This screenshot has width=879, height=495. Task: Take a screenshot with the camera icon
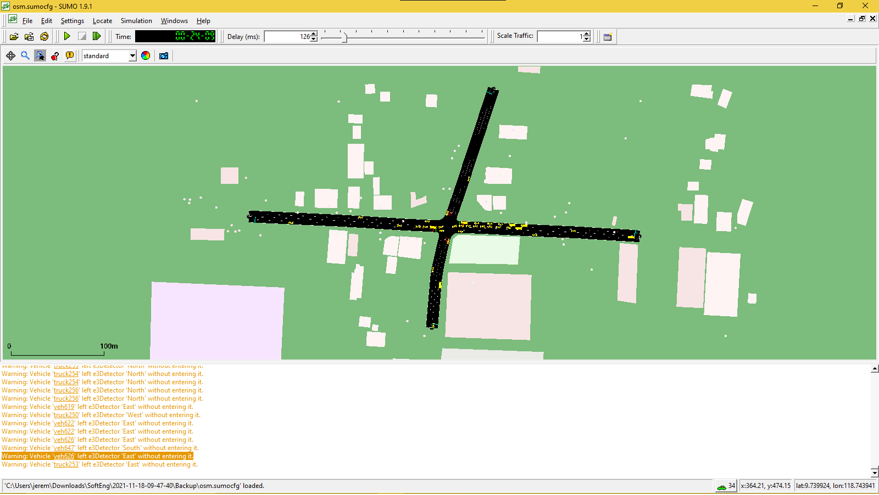point(164,56)
